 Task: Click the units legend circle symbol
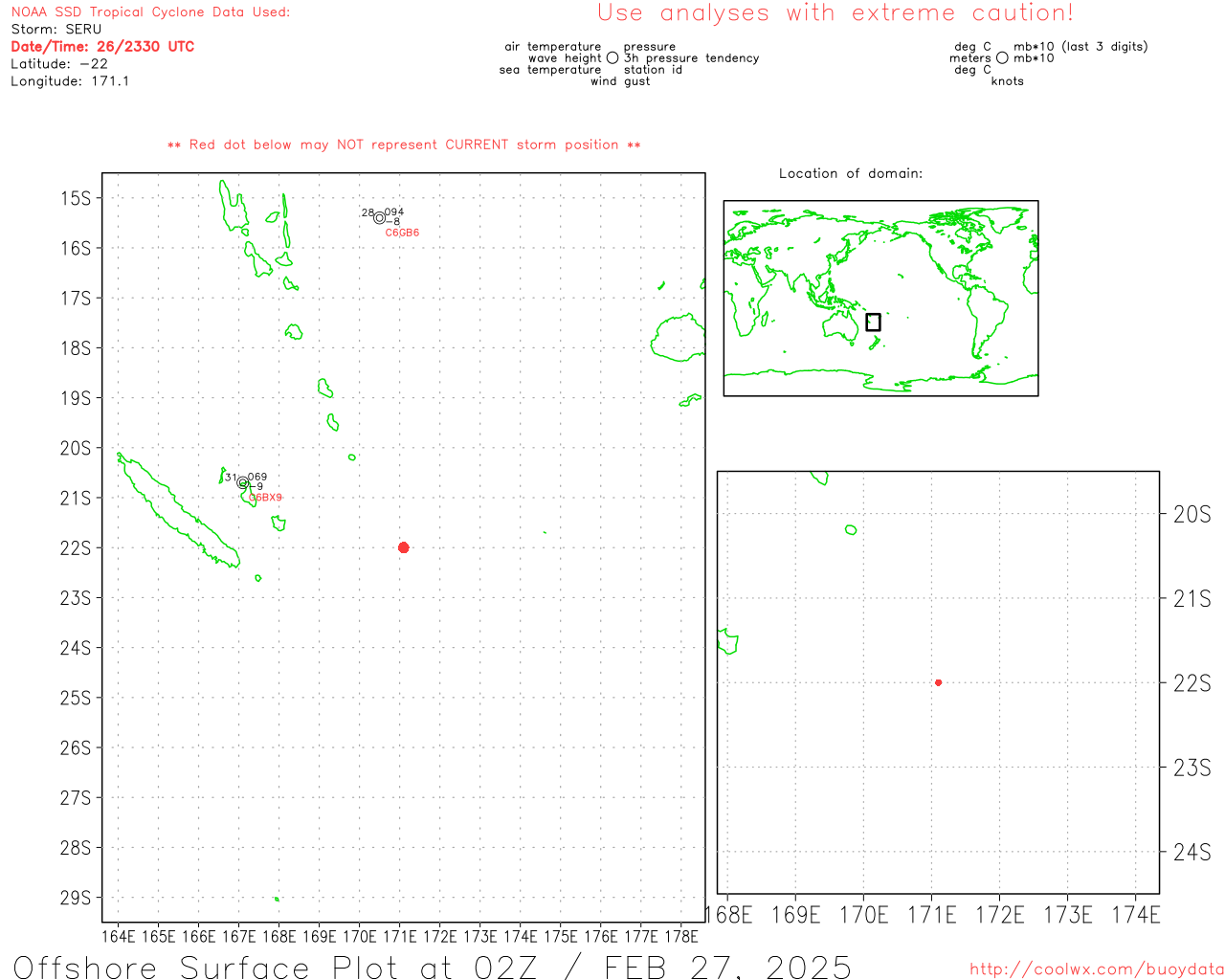point(1002,58)
